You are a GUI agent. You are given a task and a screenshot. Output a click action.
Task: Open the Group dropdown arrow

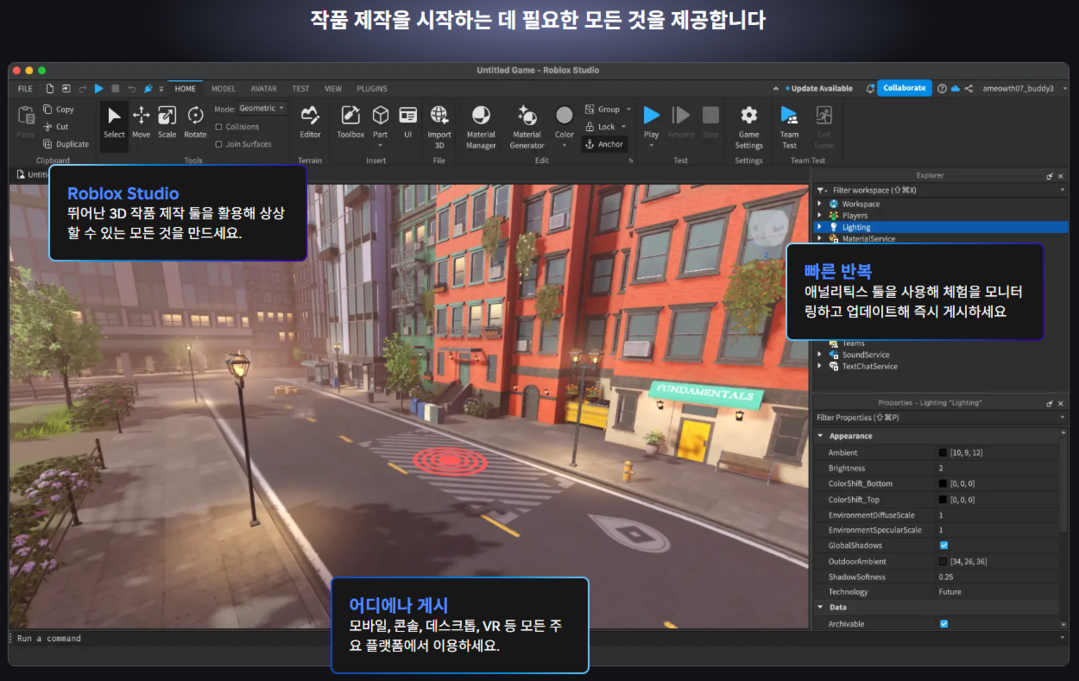coord(628,109)
